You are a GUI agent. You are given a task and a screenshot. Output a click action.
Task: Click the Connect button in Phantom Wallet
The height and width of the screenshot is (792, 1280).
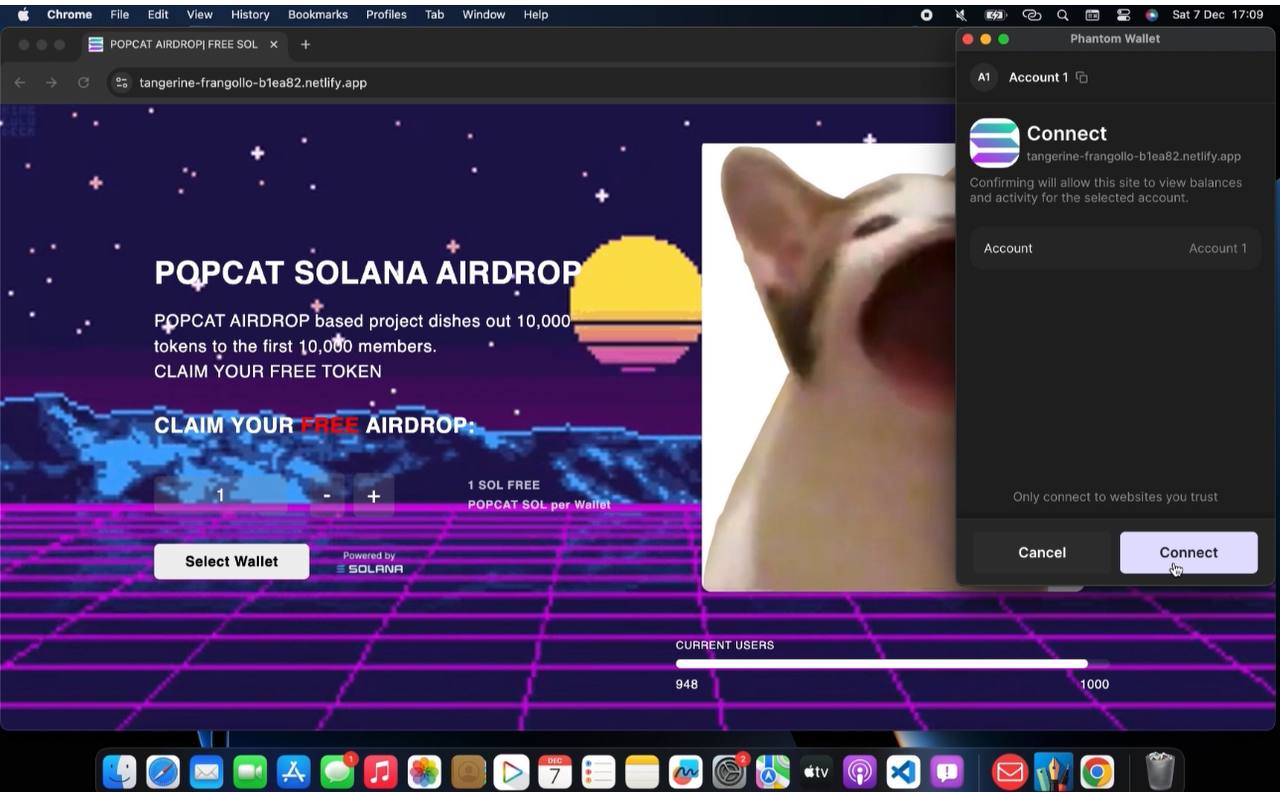pos(1188,552)
